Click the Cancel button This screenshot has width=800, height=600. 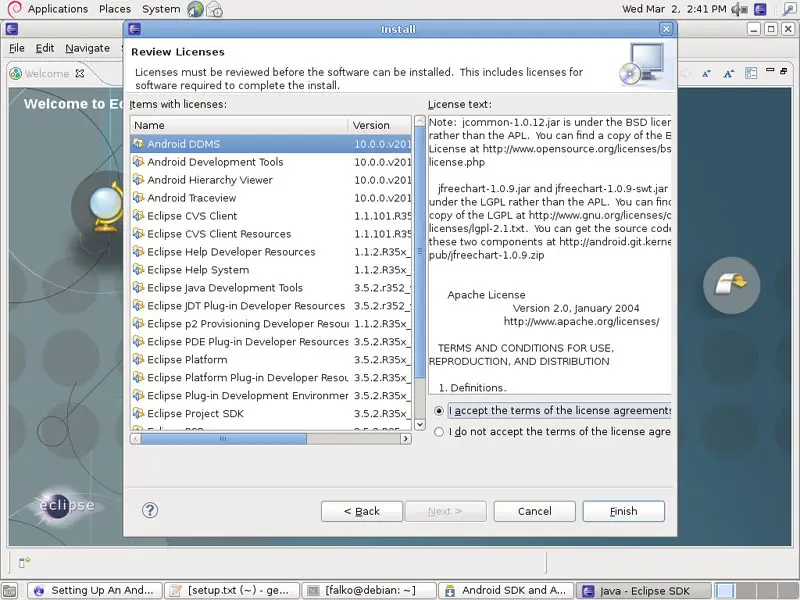click(x=534, y=511)
